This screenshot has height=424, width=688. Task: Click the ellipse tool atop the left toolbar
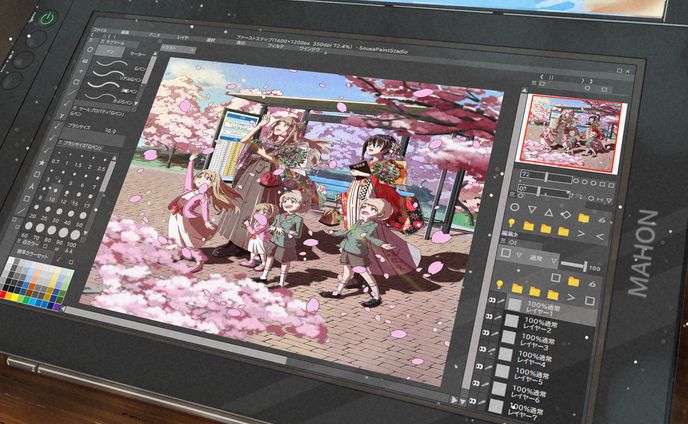tap(90, 50)
